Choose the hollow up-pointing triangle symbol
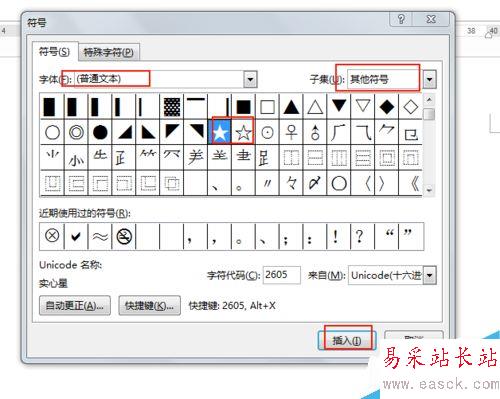The width and height of the screenshot is (500, 399). 315,107
